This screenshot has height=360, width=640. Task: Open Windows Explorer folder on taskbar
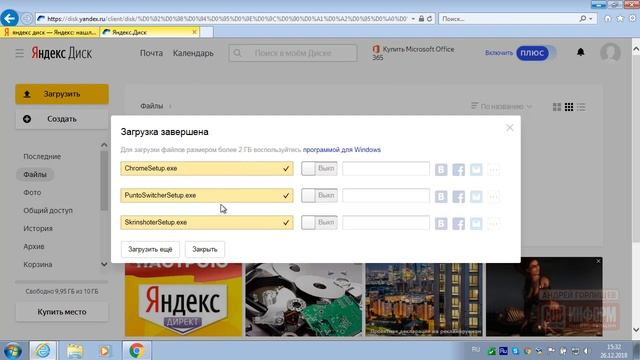pos(75,351)
